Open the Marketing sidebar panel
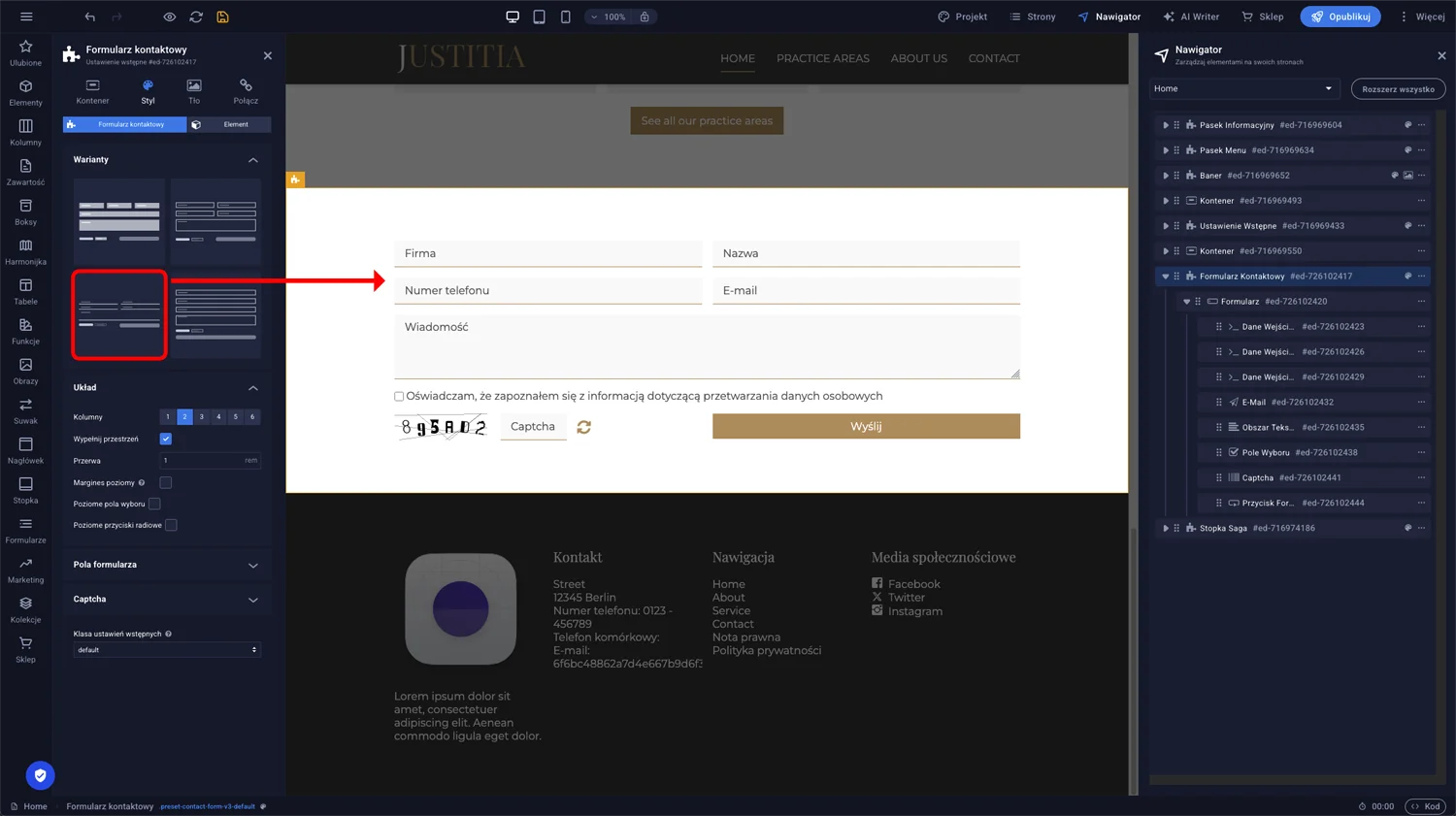Image resolution: width=1456 pixels, height=816 pixels. [x=25, y=571]
